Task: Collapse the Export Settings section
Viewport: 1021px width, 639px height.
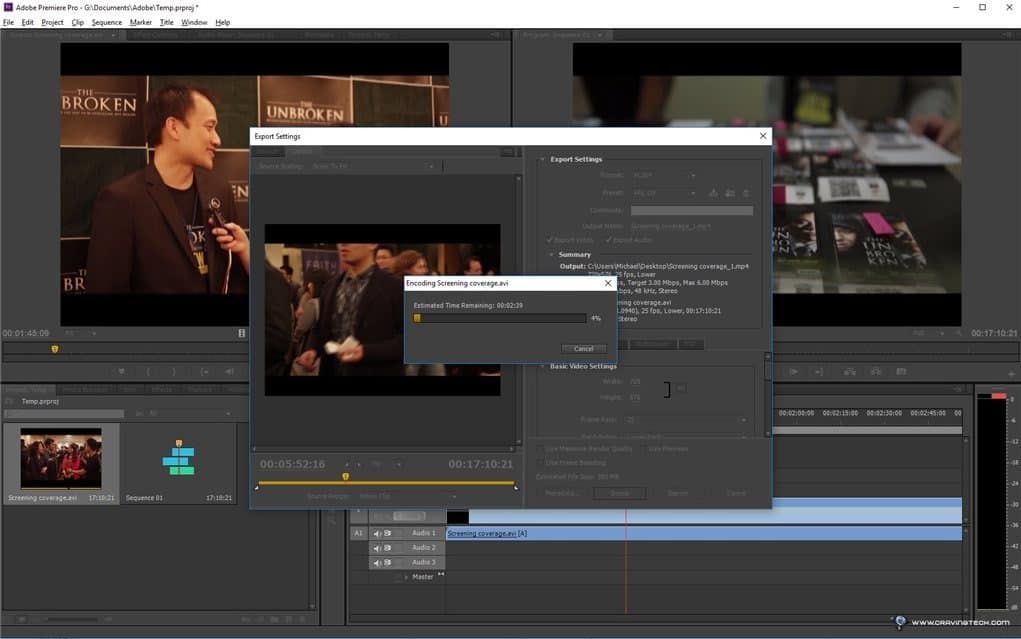Action: (x=542, y=159)
